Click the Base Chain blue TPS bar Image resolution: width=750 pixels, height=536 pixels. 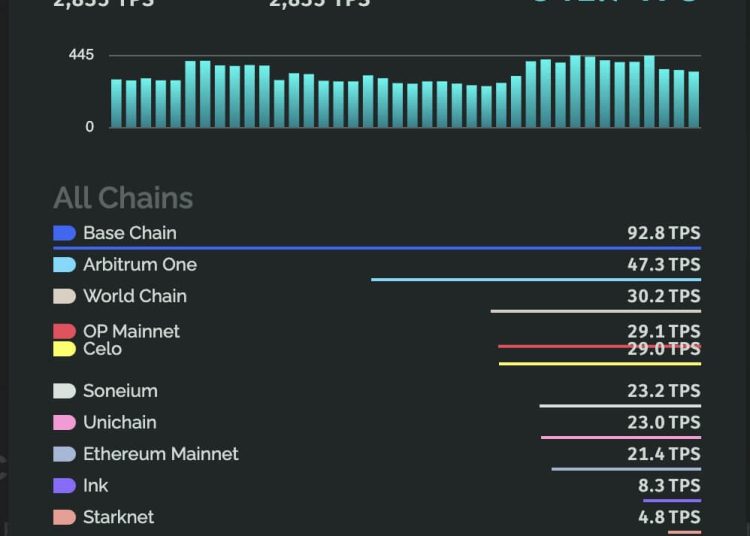coord(377,248)
